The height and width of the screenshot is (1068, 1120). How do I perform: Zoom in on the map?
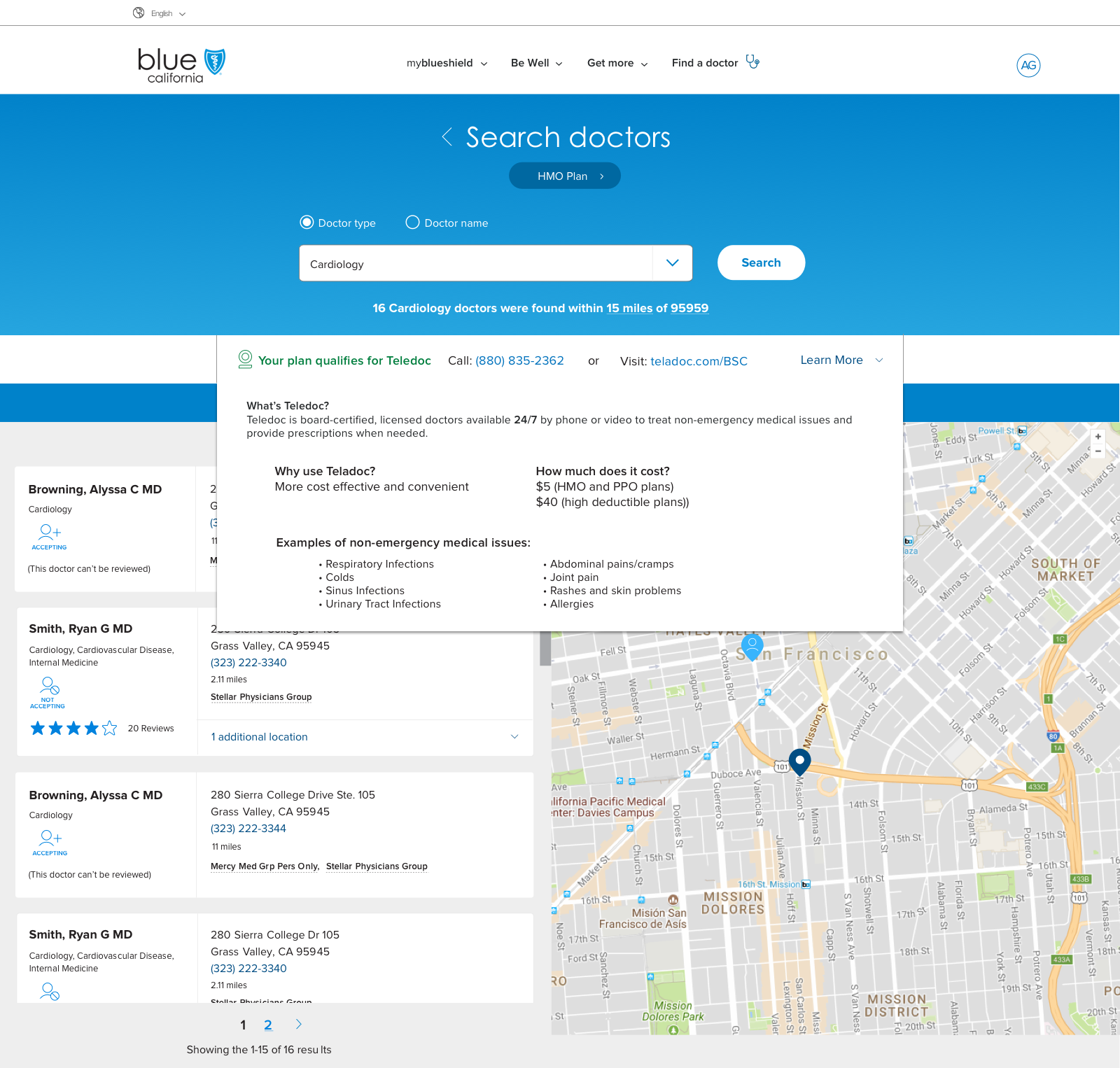coord(1098,436)
